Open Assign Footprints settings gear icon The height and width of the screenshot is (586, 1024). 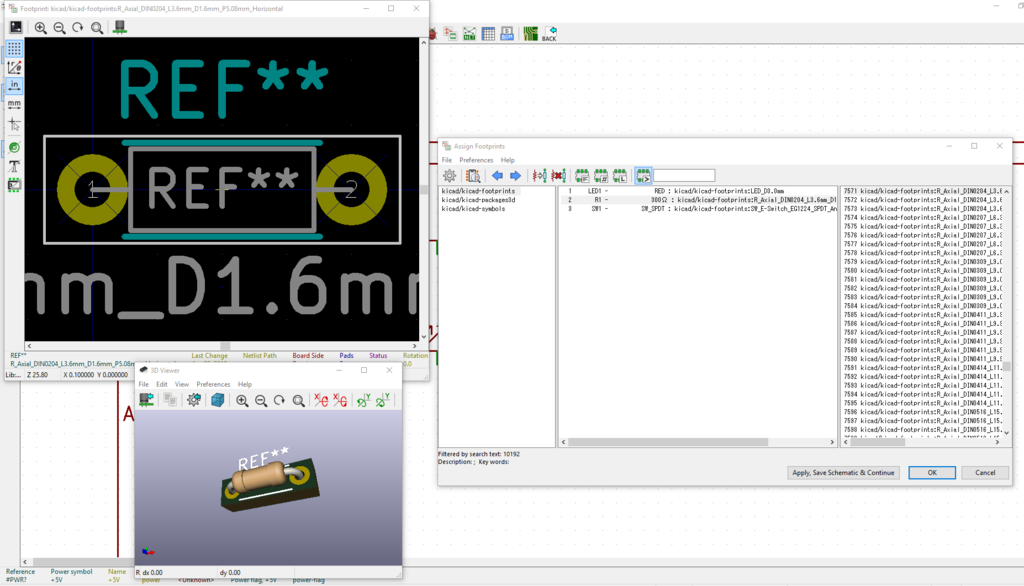pyautogui.click(x=449, y=176)
